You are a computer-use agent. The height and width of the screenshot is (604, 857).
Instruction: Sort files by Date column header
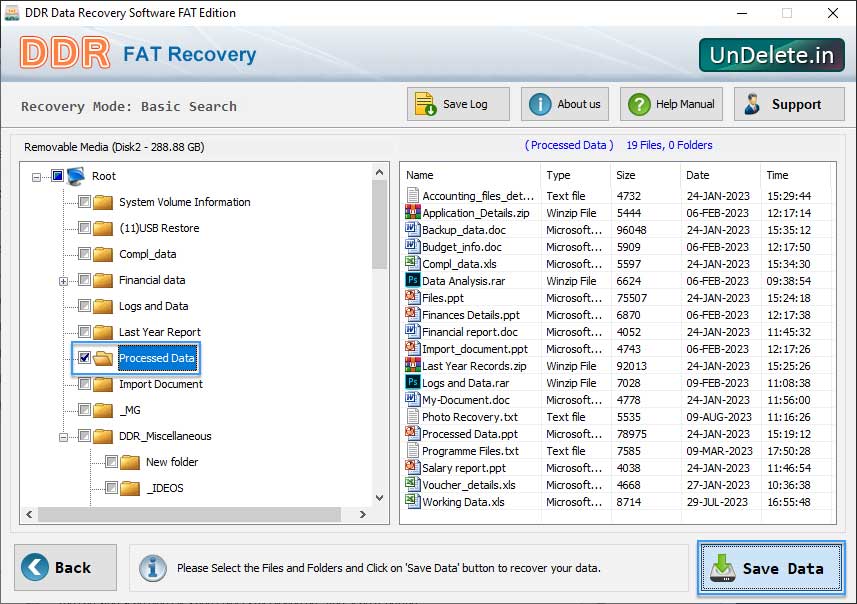pyautogui.click(x=721, y=175)
